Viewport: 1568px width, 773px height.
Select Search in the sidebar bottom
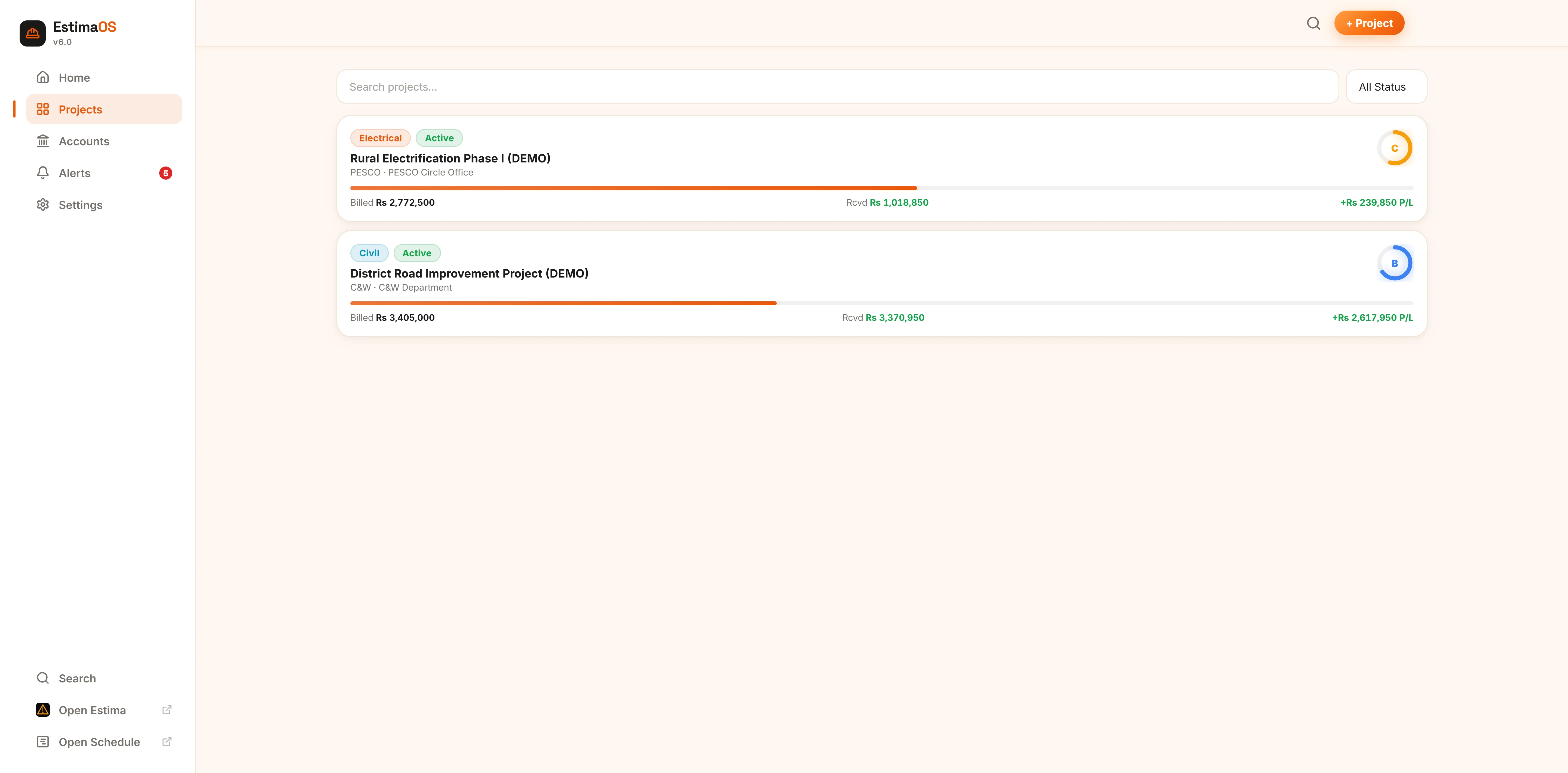click(104, 678)
